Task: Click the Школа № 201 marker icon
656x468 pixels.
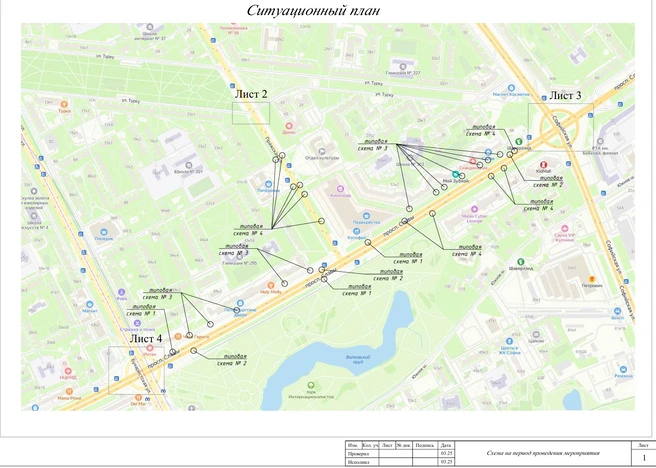Action: point(189,165)
